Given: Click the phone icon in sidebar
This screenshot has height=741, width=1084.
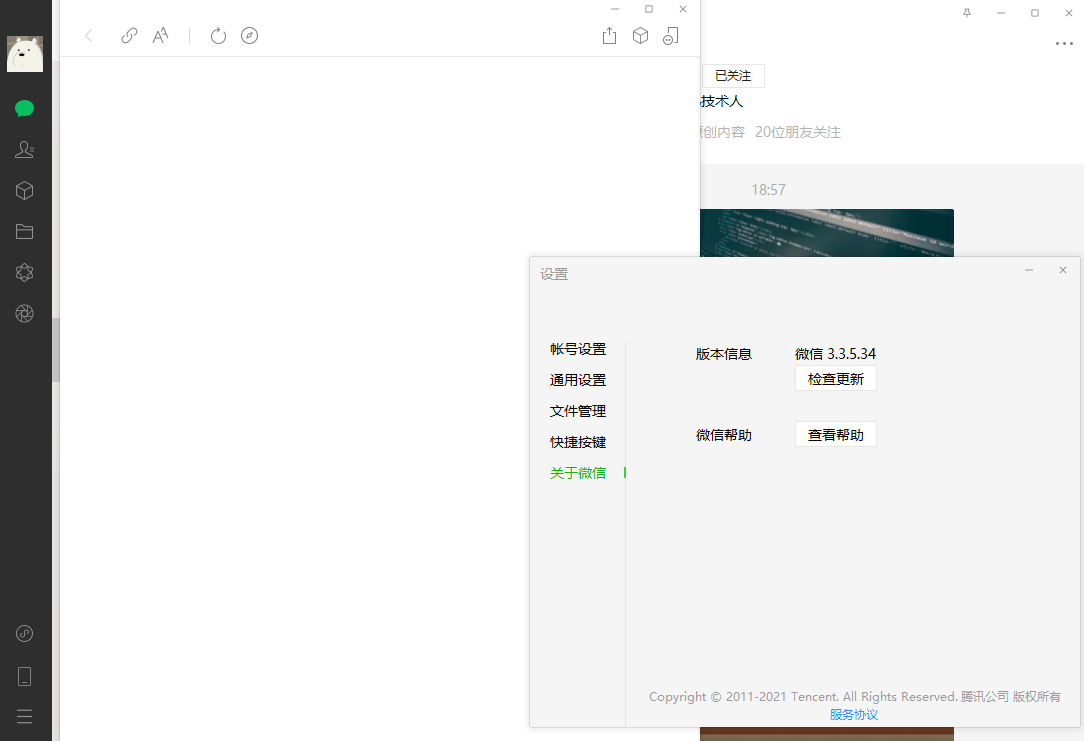Looking at the screenshot, I should pyautogui.click(x=24, y=676).
